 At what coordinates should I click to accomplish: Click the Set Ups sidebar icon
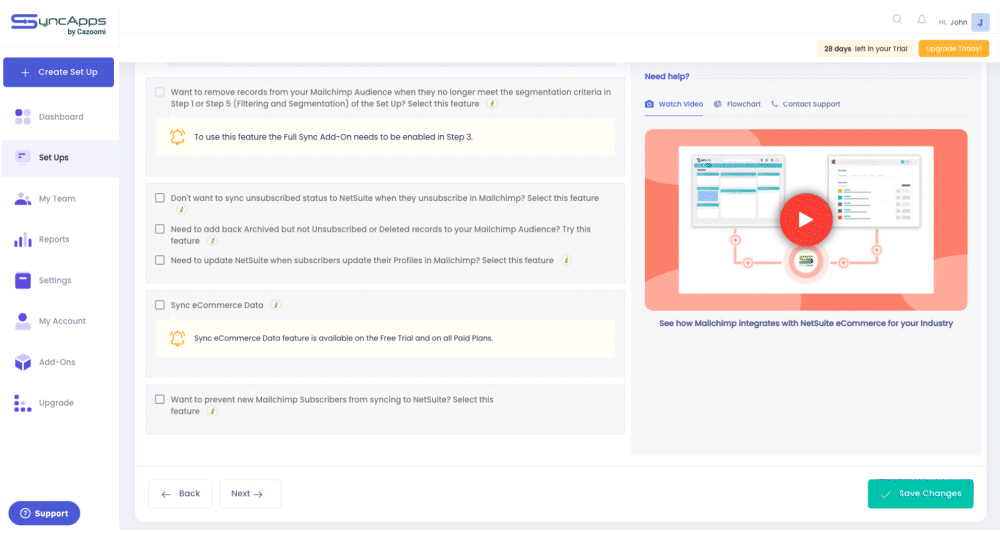point(23,157)
